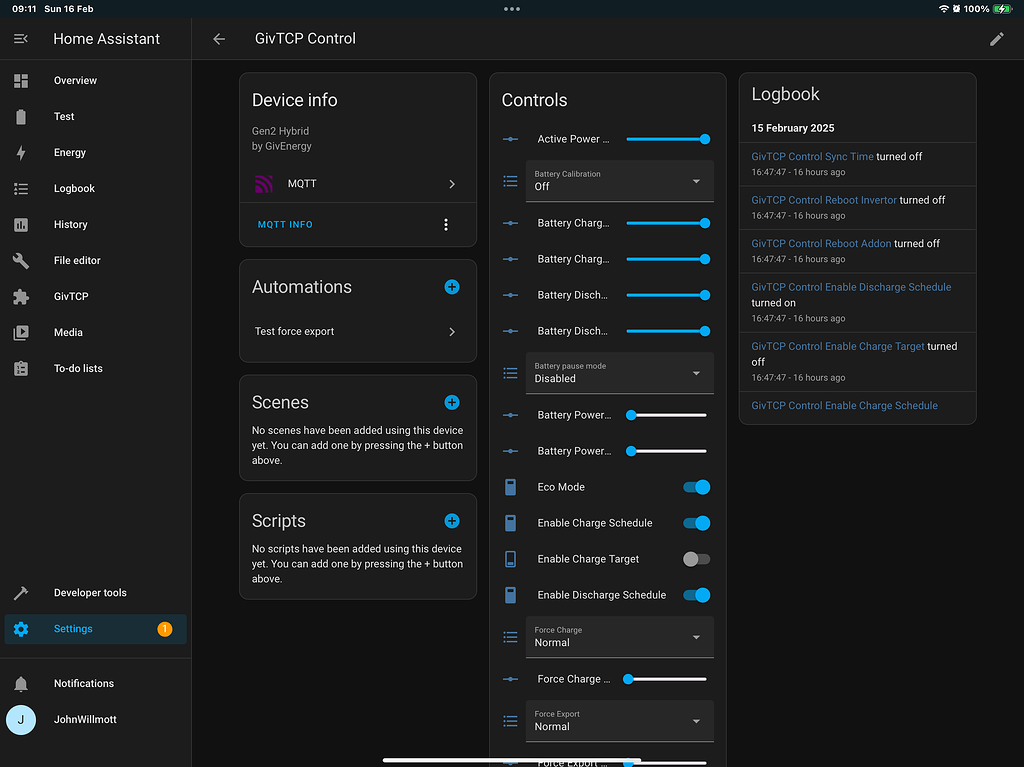The height and width of the screenshot is (767, 1024).
Task: Add a new scene with the plus icon
Action: [451, 402]
